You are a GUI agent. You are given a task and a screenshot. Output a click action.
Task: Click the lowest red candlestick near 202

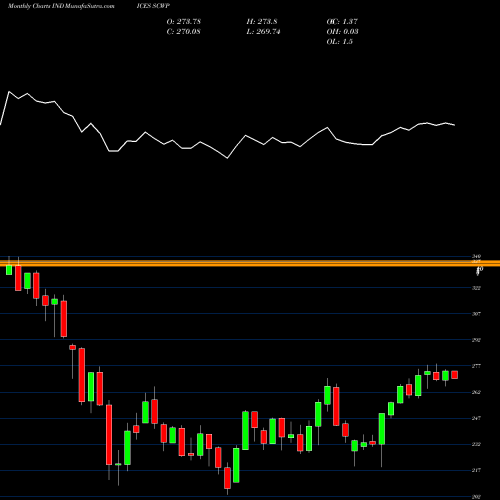click(227, 478)
